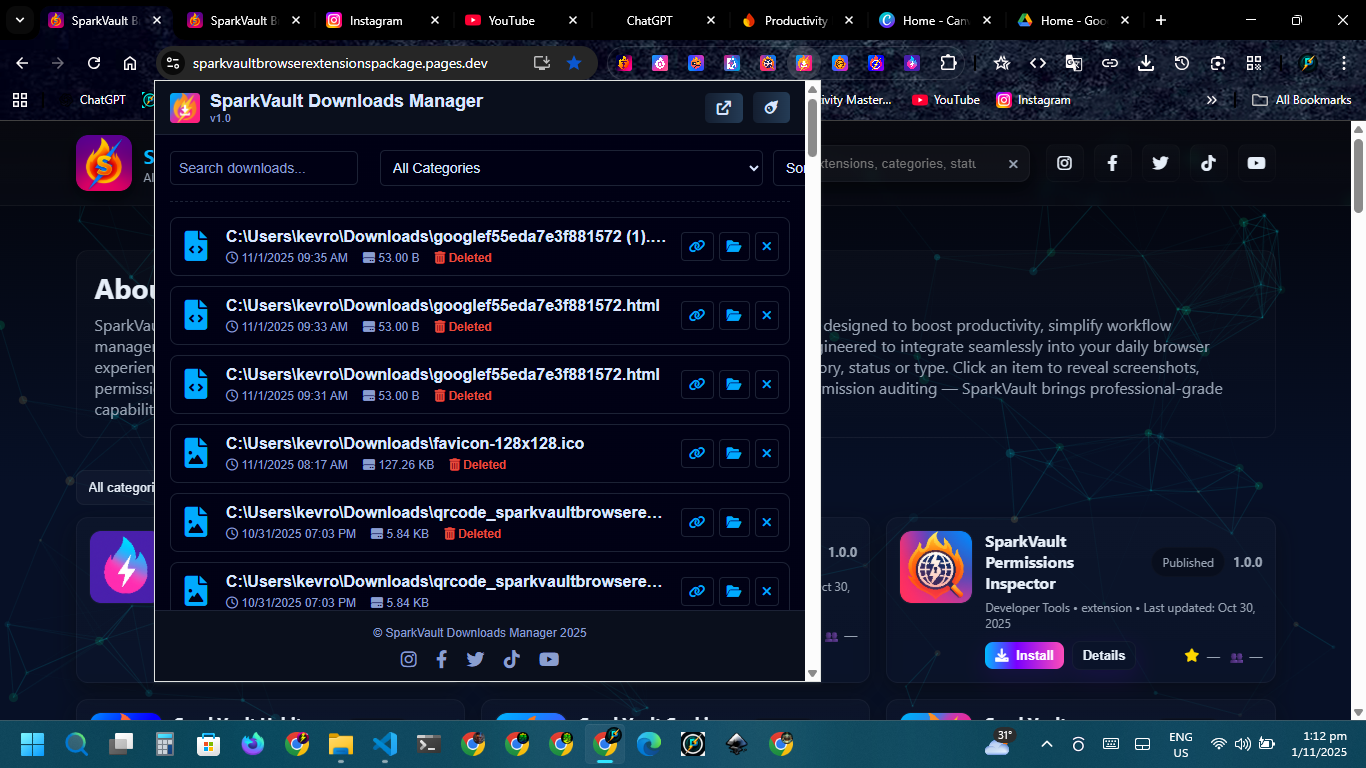Expand the All Categories dropdown
This screenshot has height=768, width=1366.
[x=571, y=168]
